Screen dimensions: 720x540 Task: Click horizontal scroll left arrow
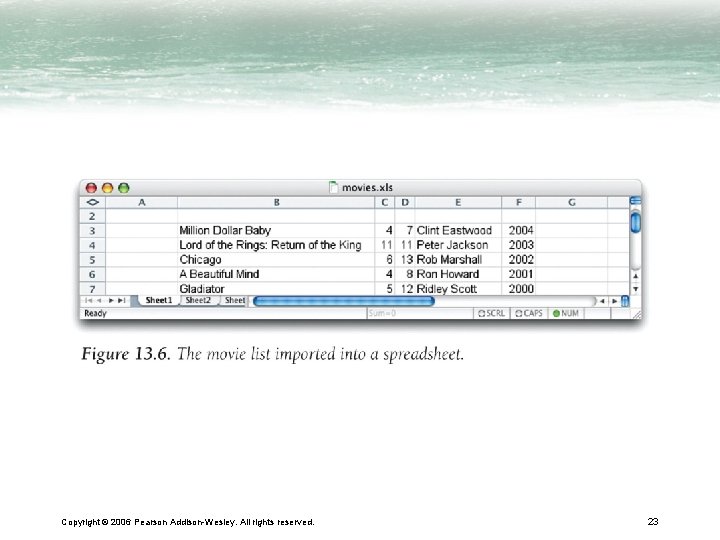click(x=602, y=301)
